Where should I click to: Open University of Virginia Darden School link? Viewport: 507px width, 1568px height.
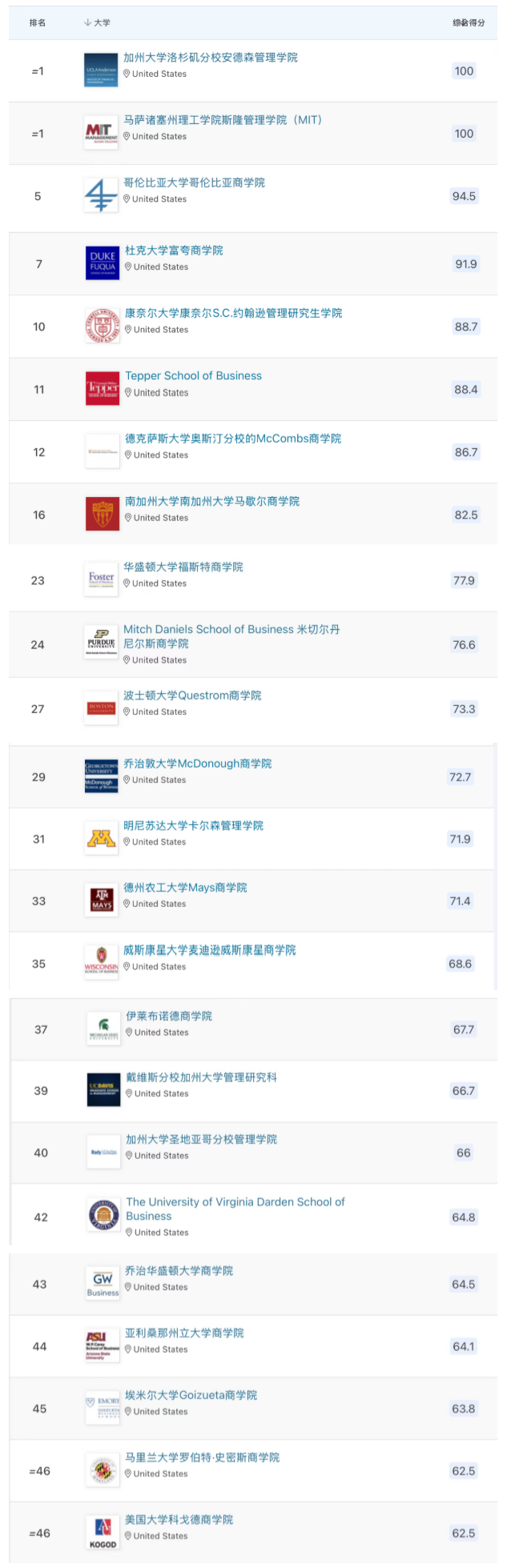(x=235, y=1209)
